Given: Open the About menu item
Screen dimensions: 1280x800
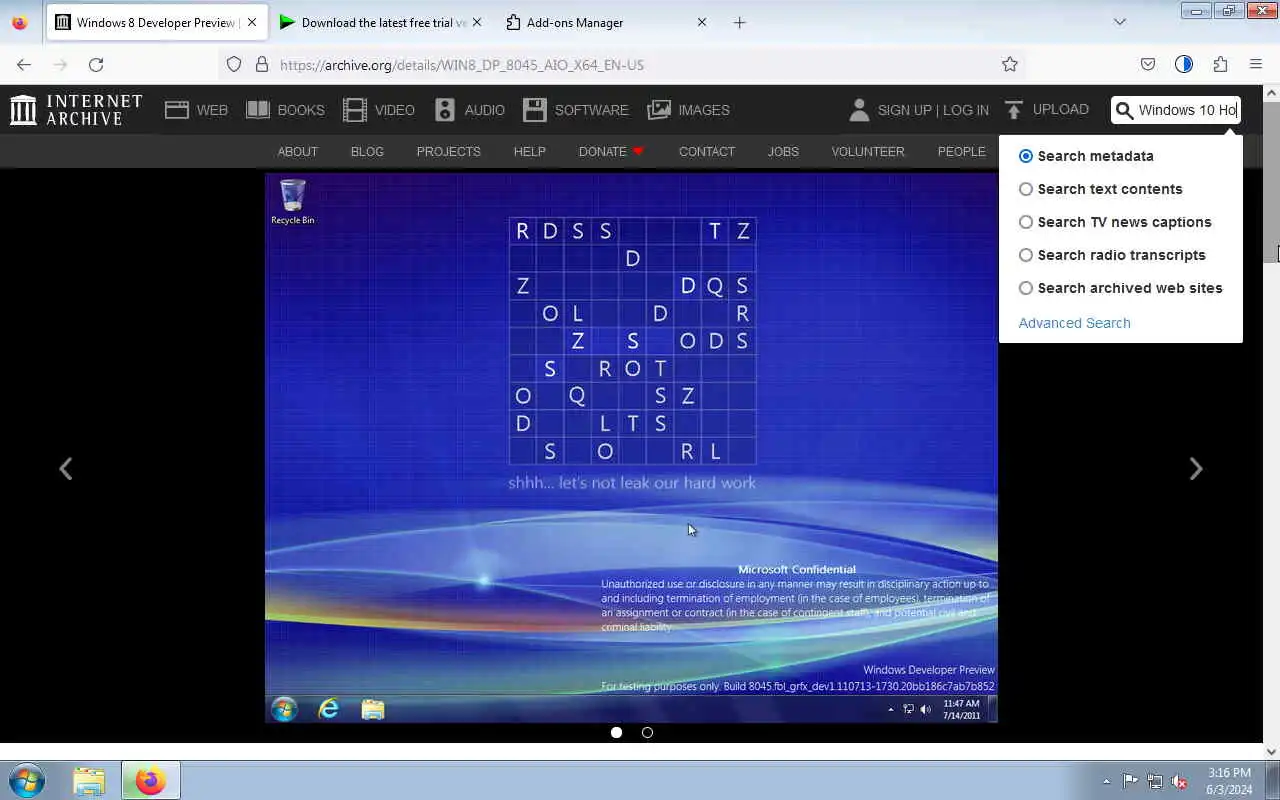Looking at the screenshot, I should [x=297, y=151].
